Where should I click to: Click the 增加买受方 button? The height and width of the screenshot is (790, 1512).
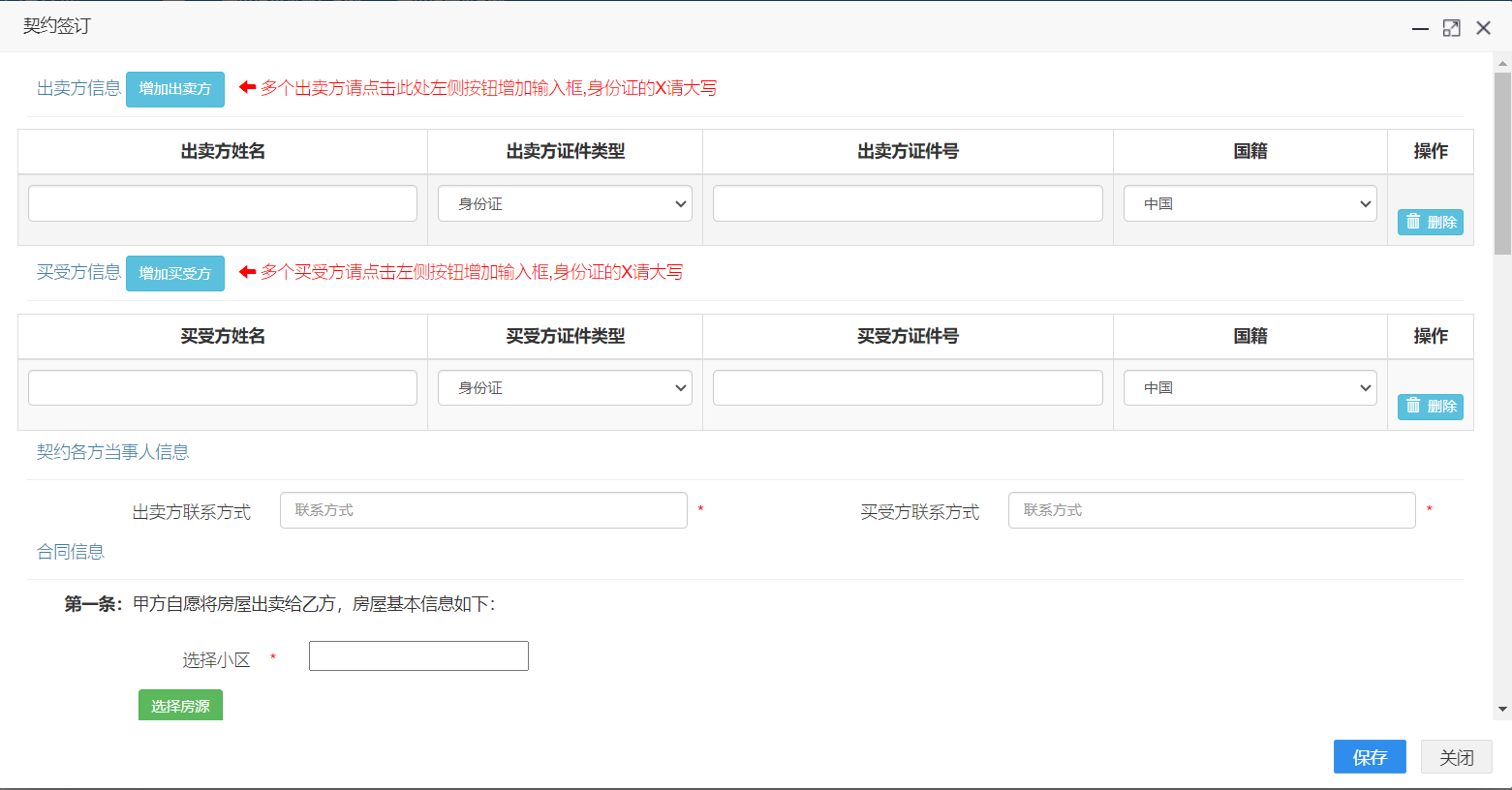[x=175, y=273]
